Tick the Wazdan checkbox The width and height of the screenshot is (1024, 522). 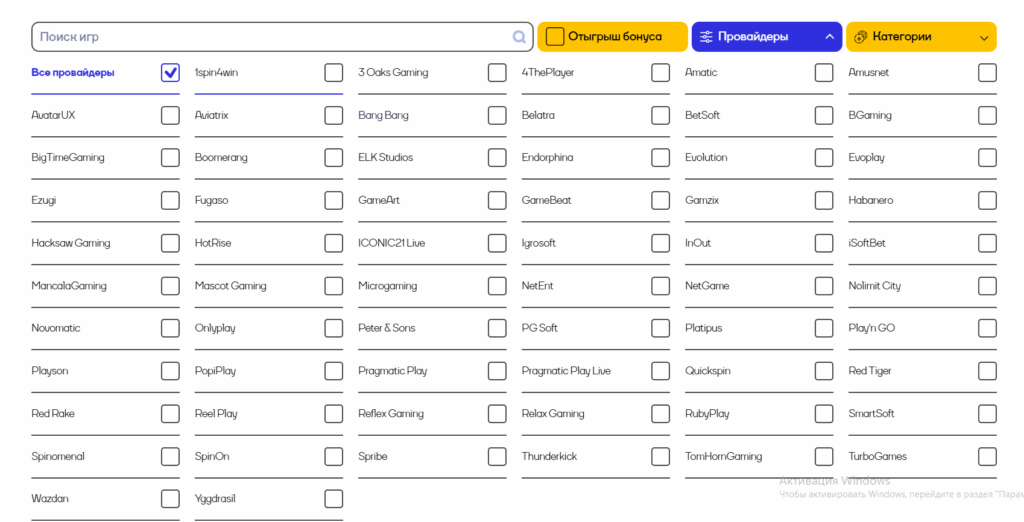pyautogui.click(x=170, y=499)
